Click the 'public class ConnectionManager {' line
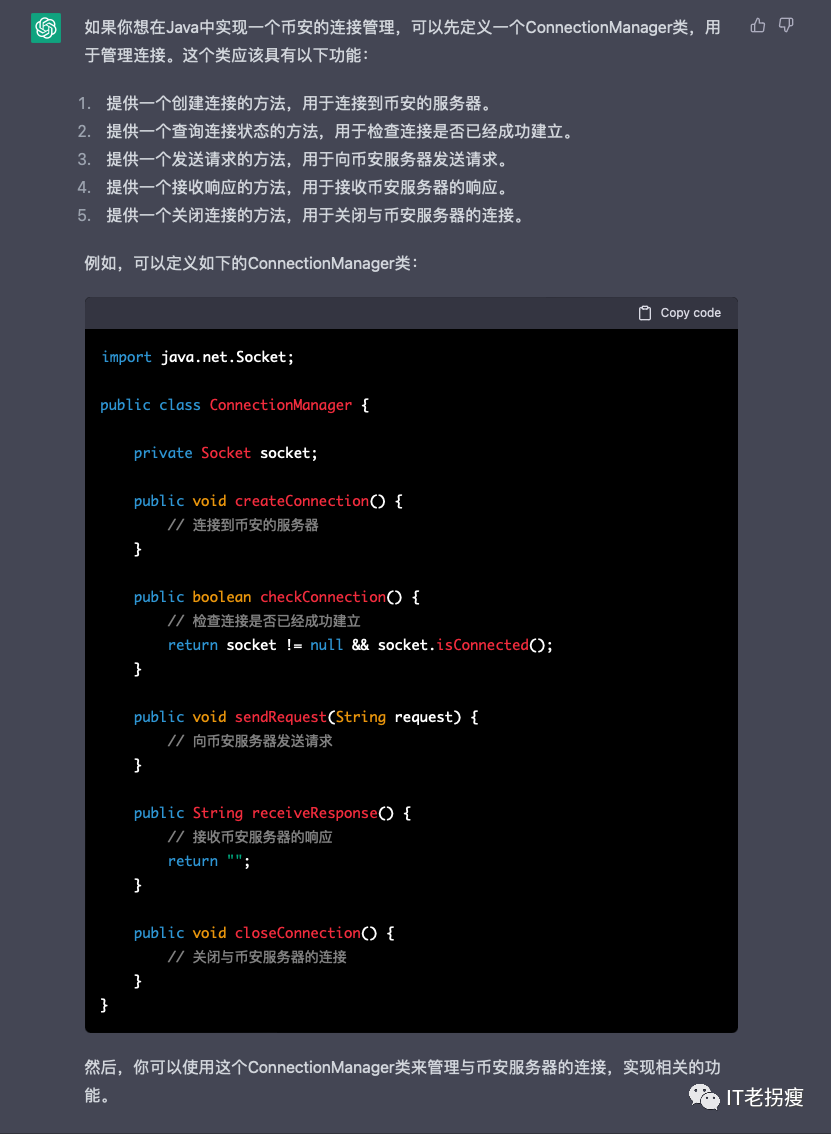831x1134 pixels. (x=234, y=405)
